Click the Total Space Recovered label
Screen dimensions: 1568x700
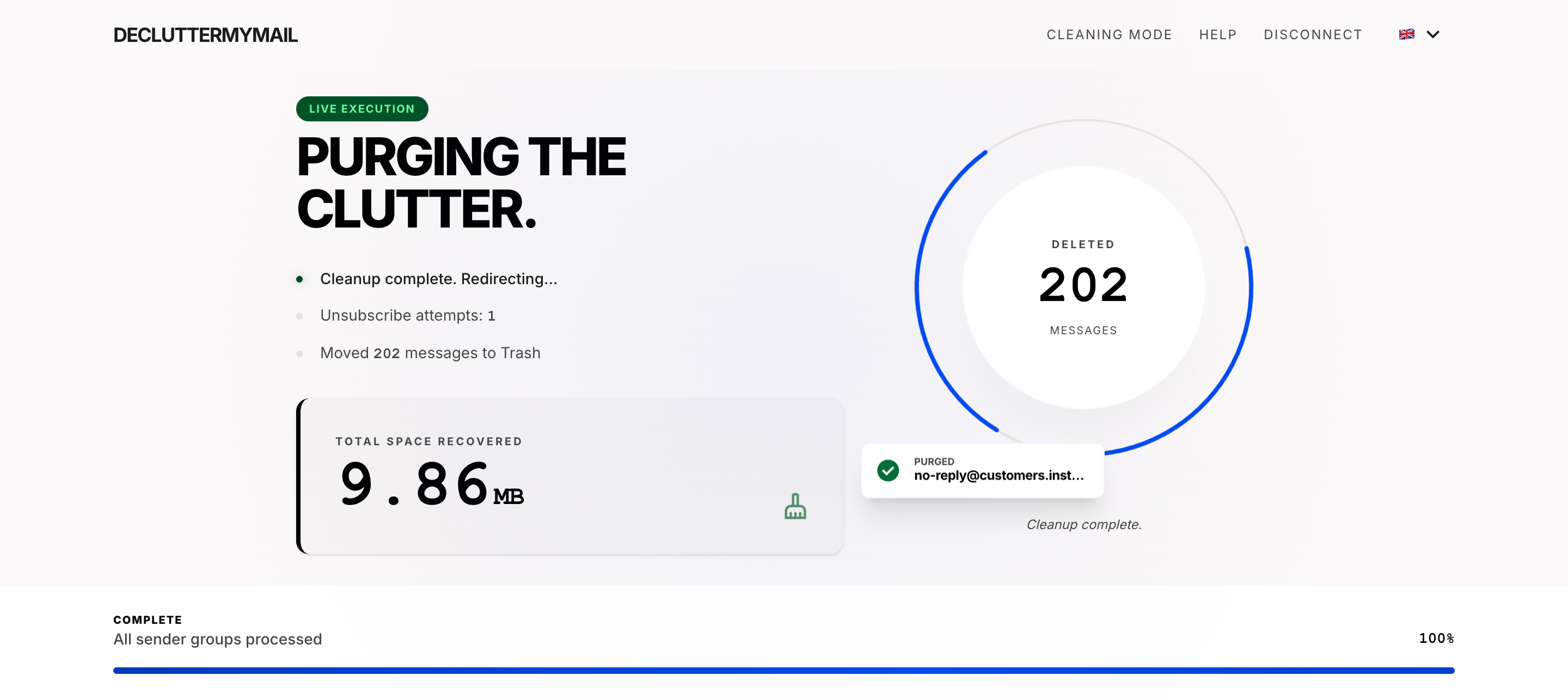[429, 441]
